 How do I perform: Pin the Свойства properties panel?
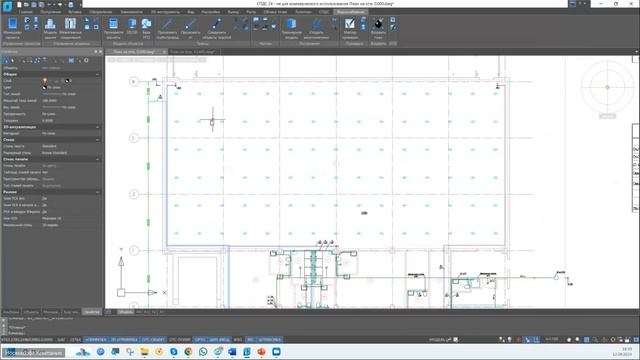pyautogui.click(x=96, y=52)
